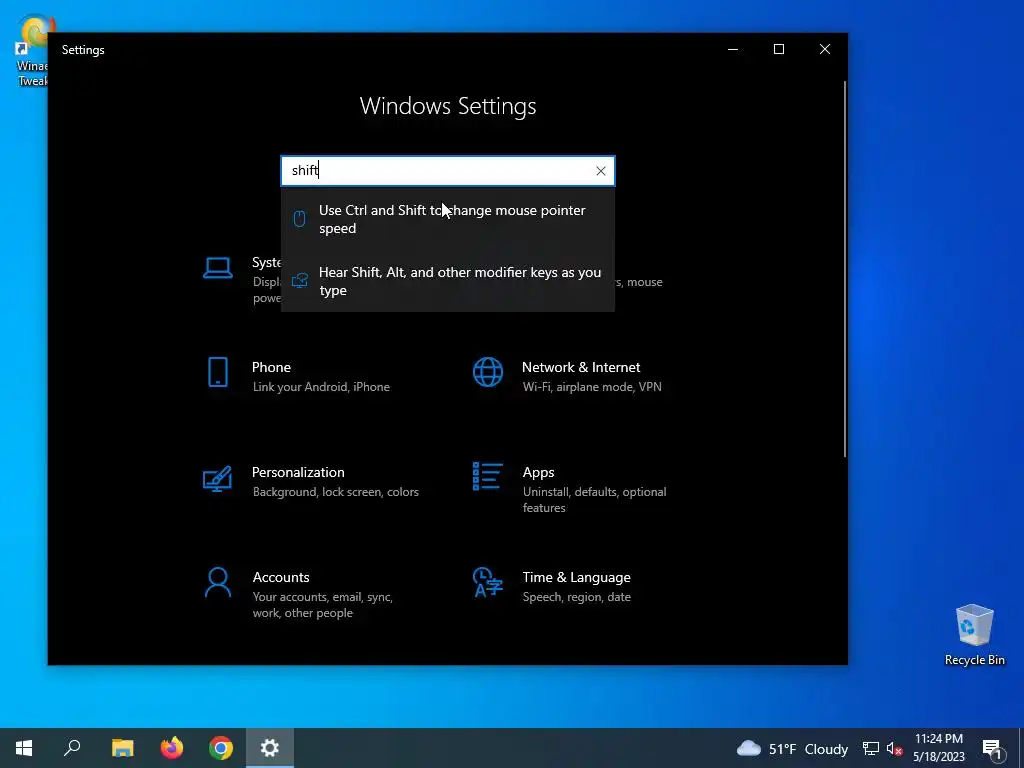
Task: Open Phone settings category label
Action: coord(271,367)
